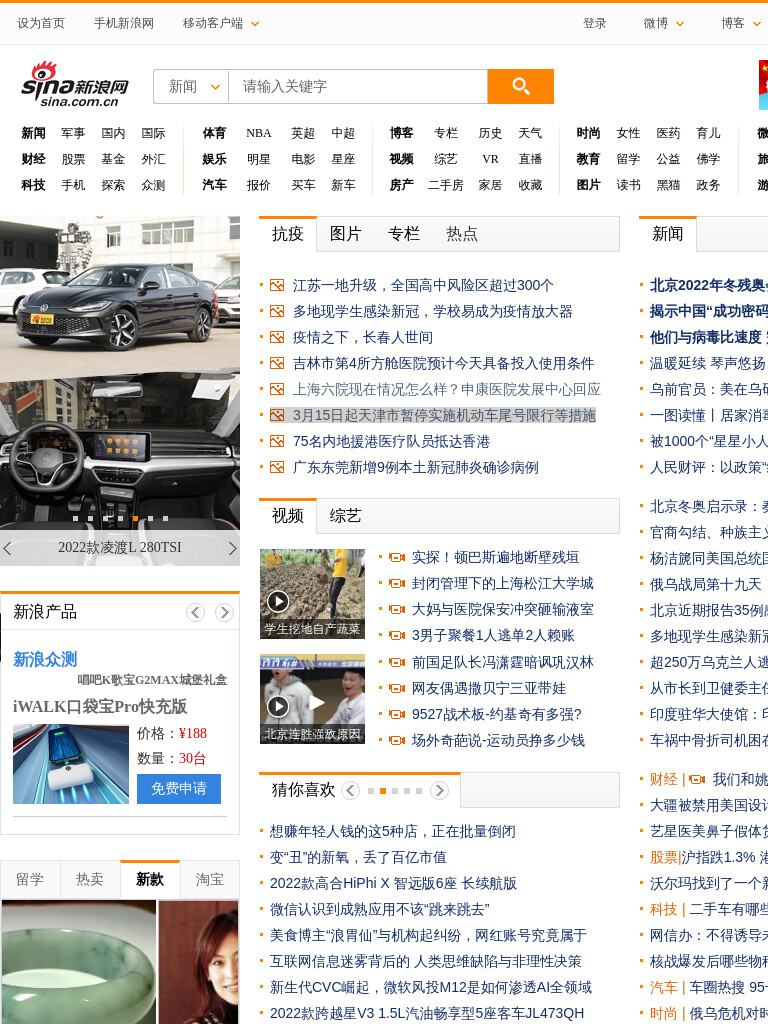Select the 留学 tab above product images
The image size is (768, 1024).
[x=30, y=880]
